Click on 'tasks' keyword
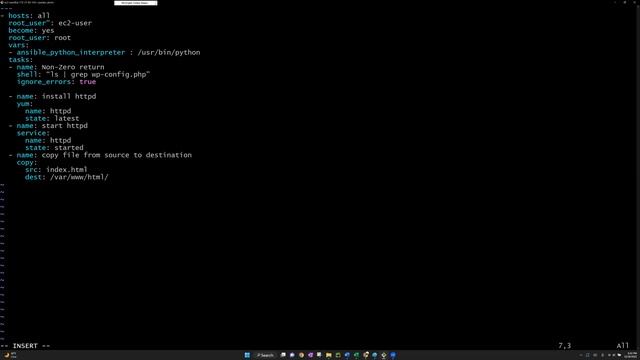The width and height of the screenshot is (640, 360). [19, 60]
